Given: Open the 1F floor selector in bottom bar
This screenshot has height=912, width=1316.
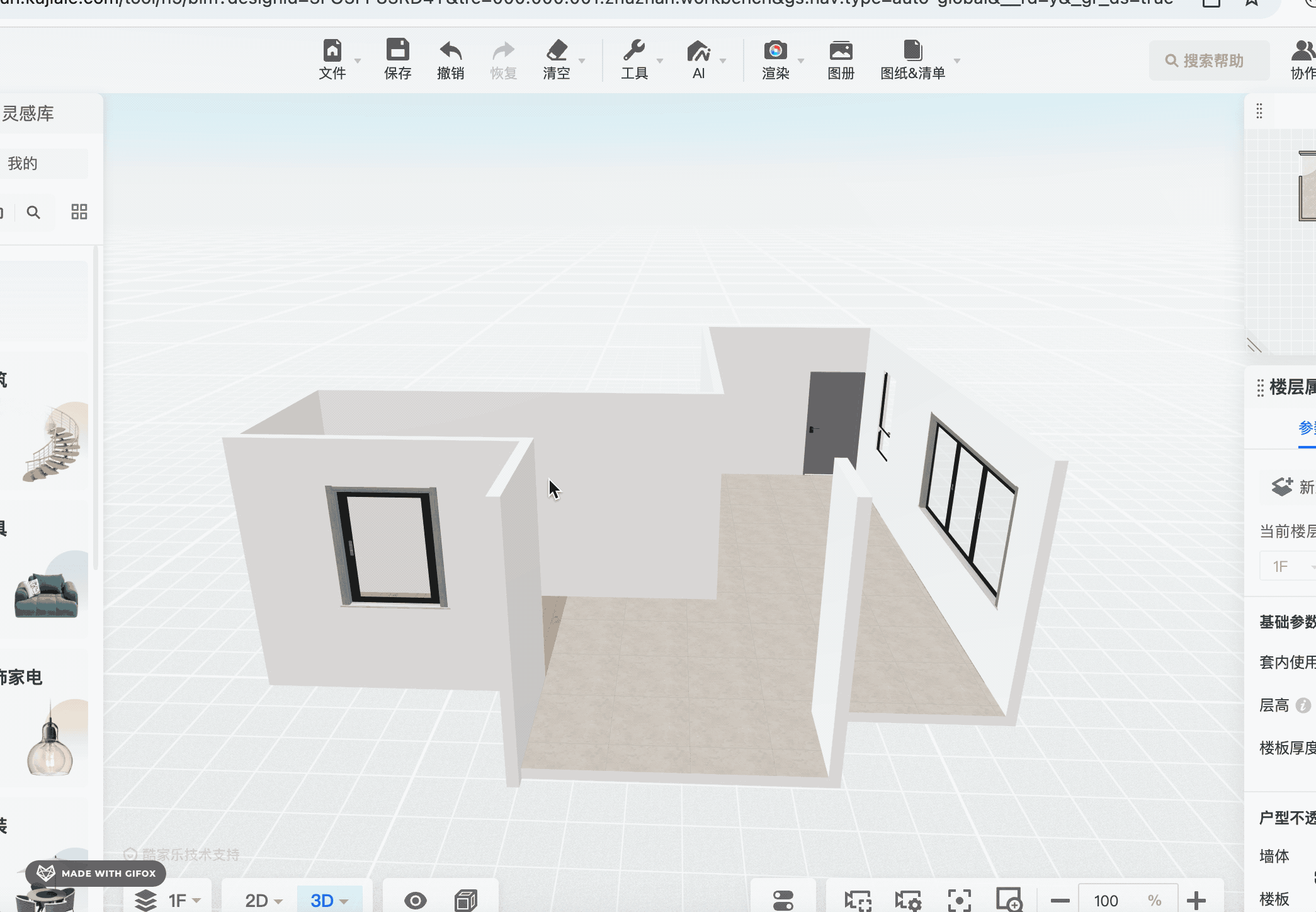Looking at the screenshot, I should click(184, 901).
